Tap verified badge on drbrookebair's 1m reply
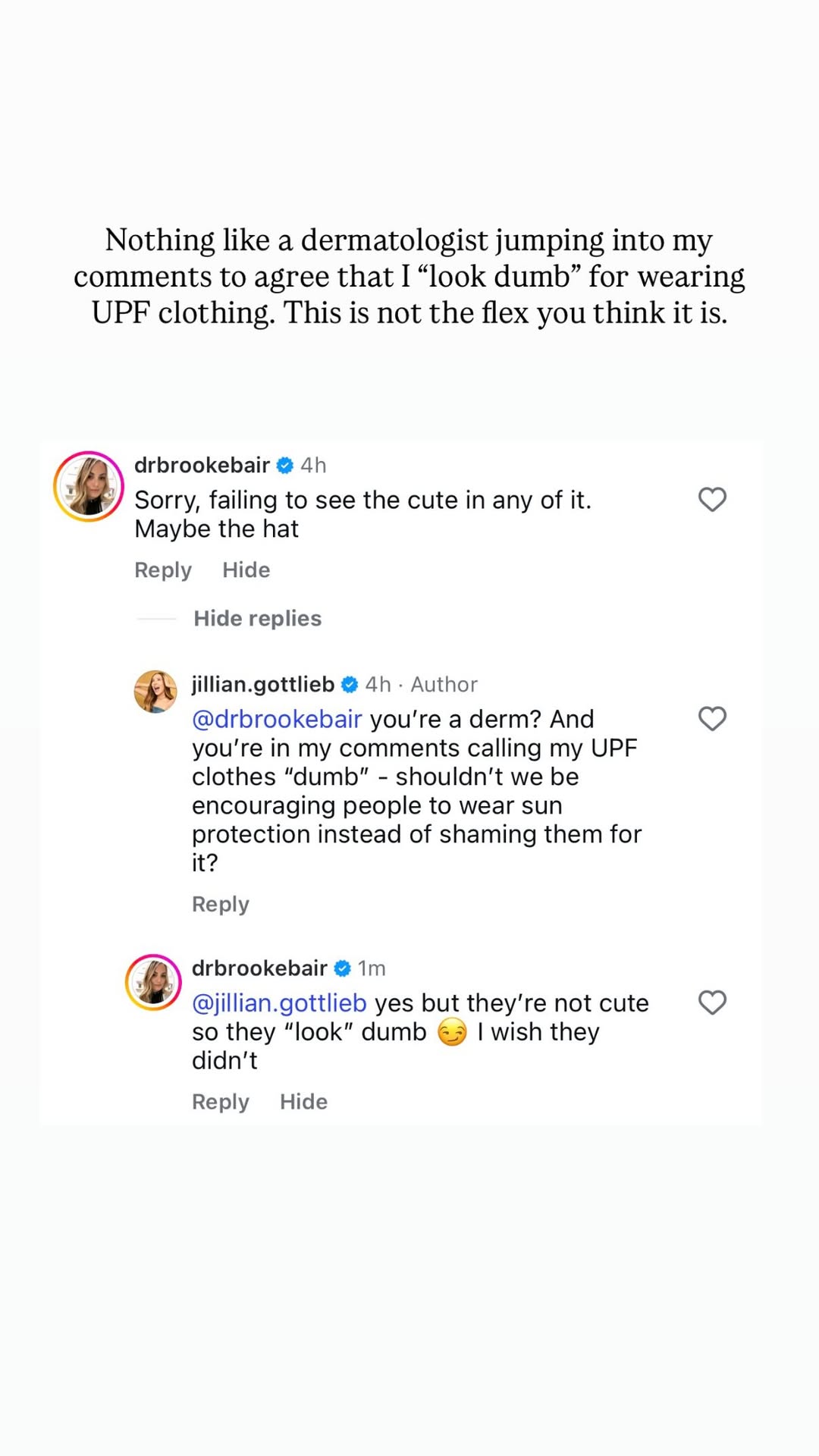This screenshot has width=819, height=1456. click(343, 968)
